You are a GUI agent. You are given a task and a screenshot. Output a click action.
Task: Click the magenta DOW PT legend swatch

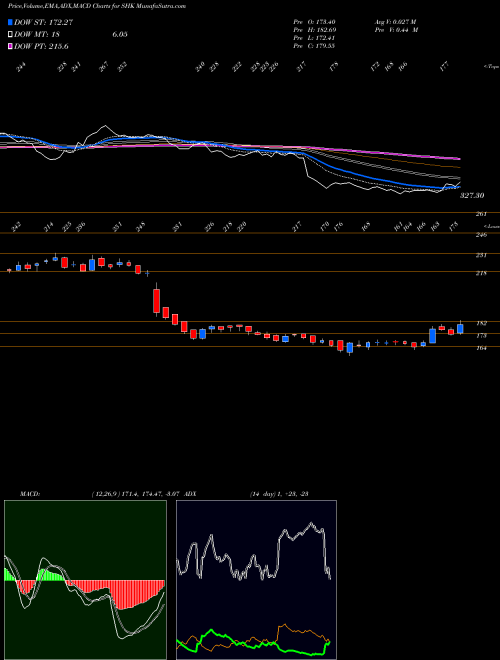pos(10,46)
